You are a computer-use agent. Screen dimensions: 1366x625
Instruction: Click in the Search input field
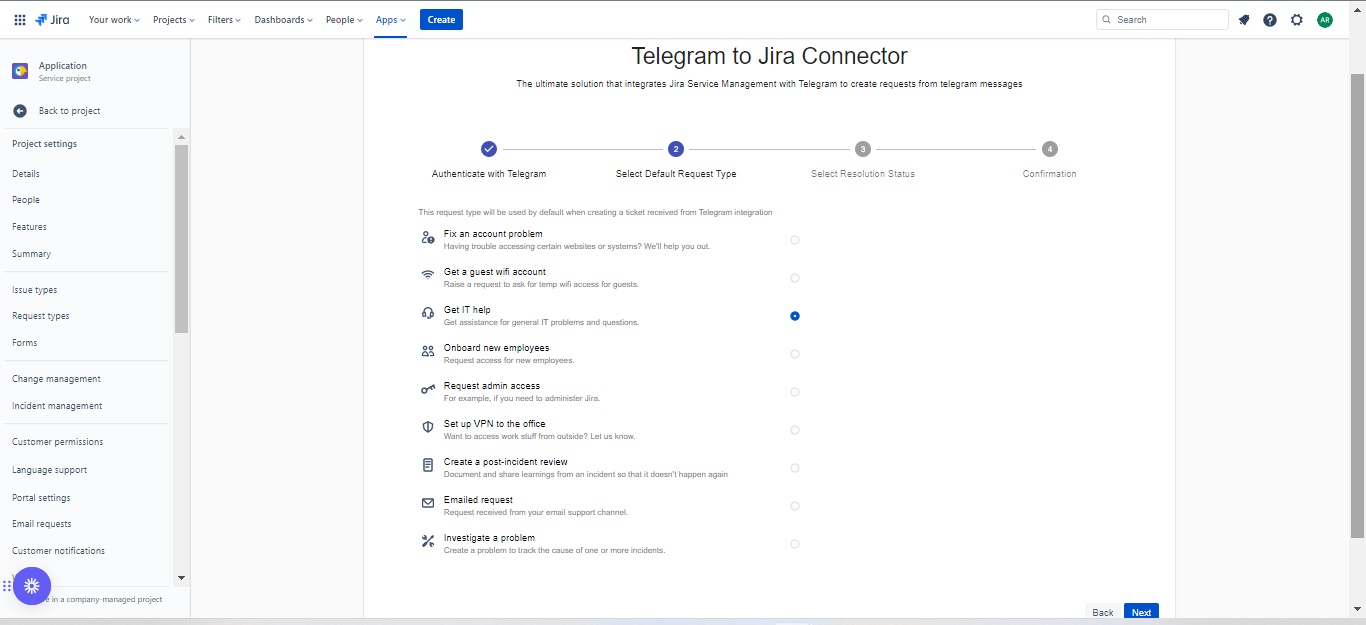pos(1168,20)
